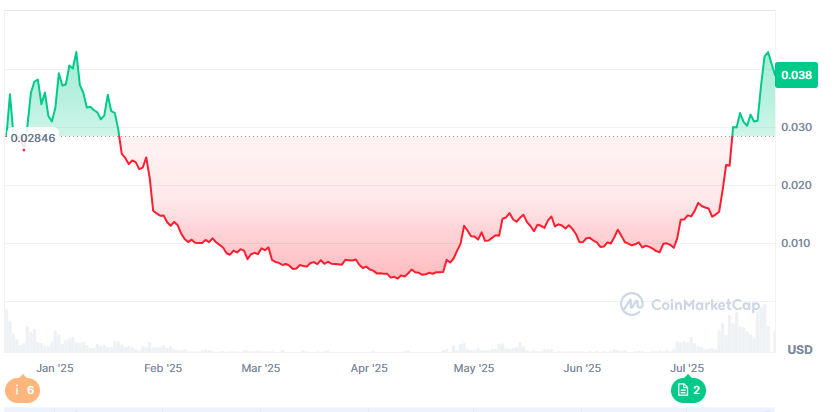Click the USD currency label

click(x=799, y=349)
